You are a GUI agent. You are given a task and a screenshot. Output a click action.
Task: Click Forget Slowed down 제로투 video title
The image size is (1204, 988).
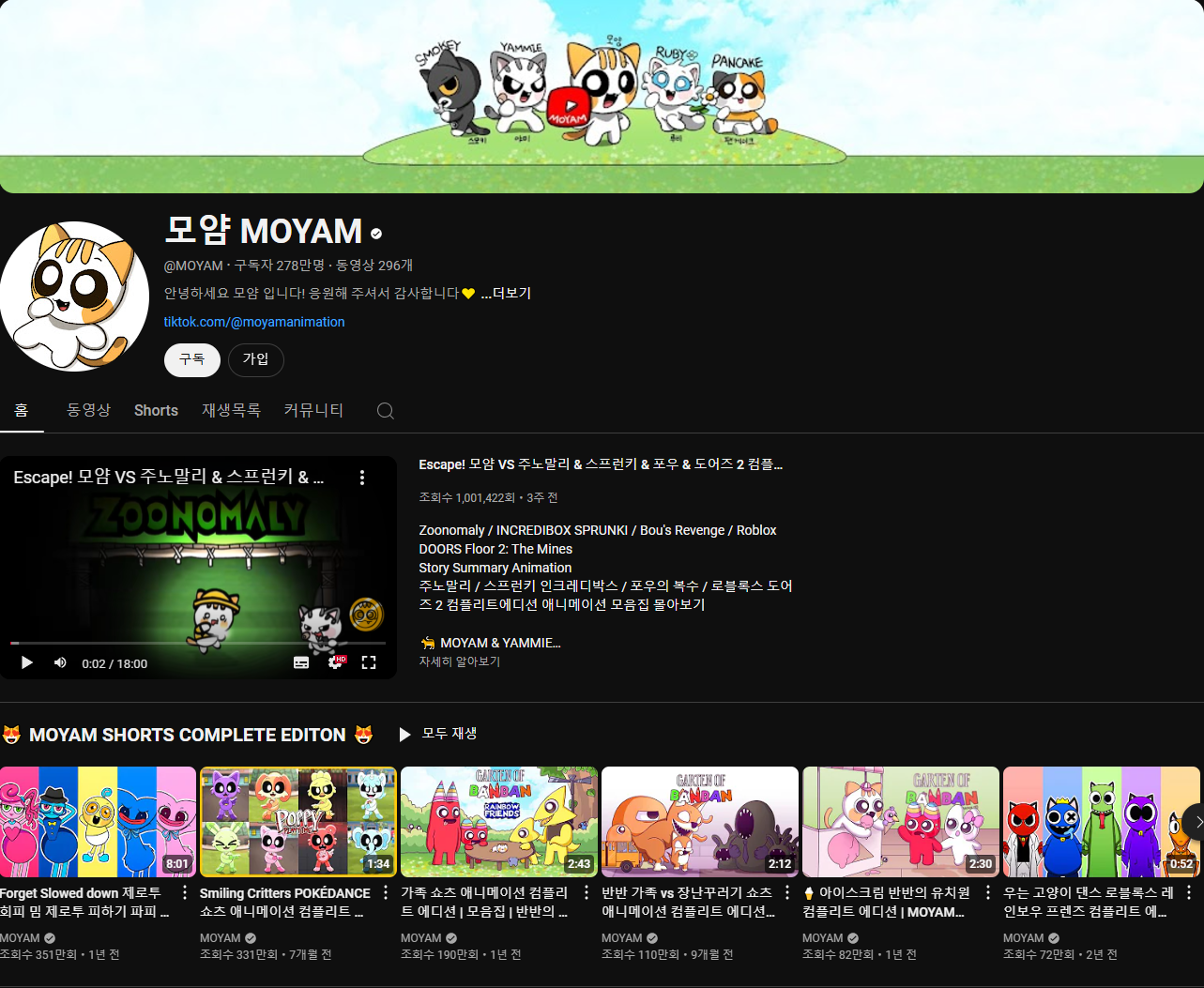point(85,903)
